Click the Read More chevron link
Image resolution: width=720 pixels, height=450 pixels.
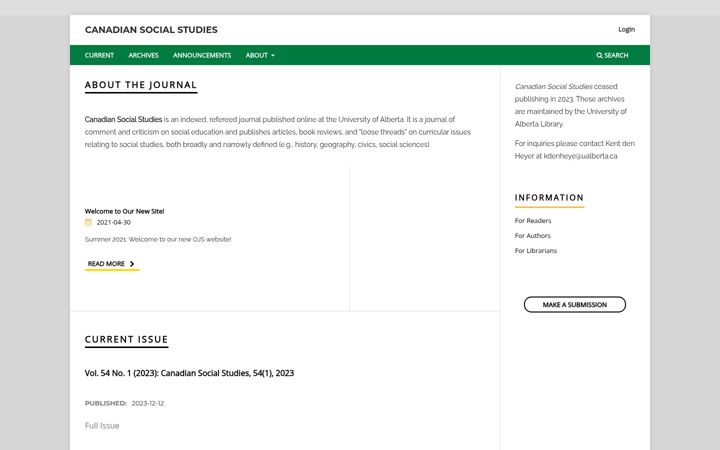point(112,264)
